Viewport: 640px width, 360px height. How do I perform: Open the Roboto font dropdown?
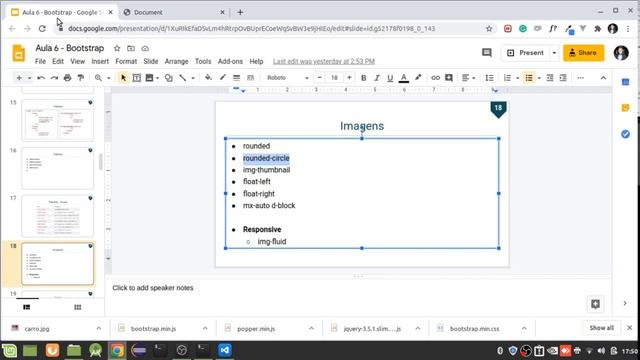click(x=287, y=78)
